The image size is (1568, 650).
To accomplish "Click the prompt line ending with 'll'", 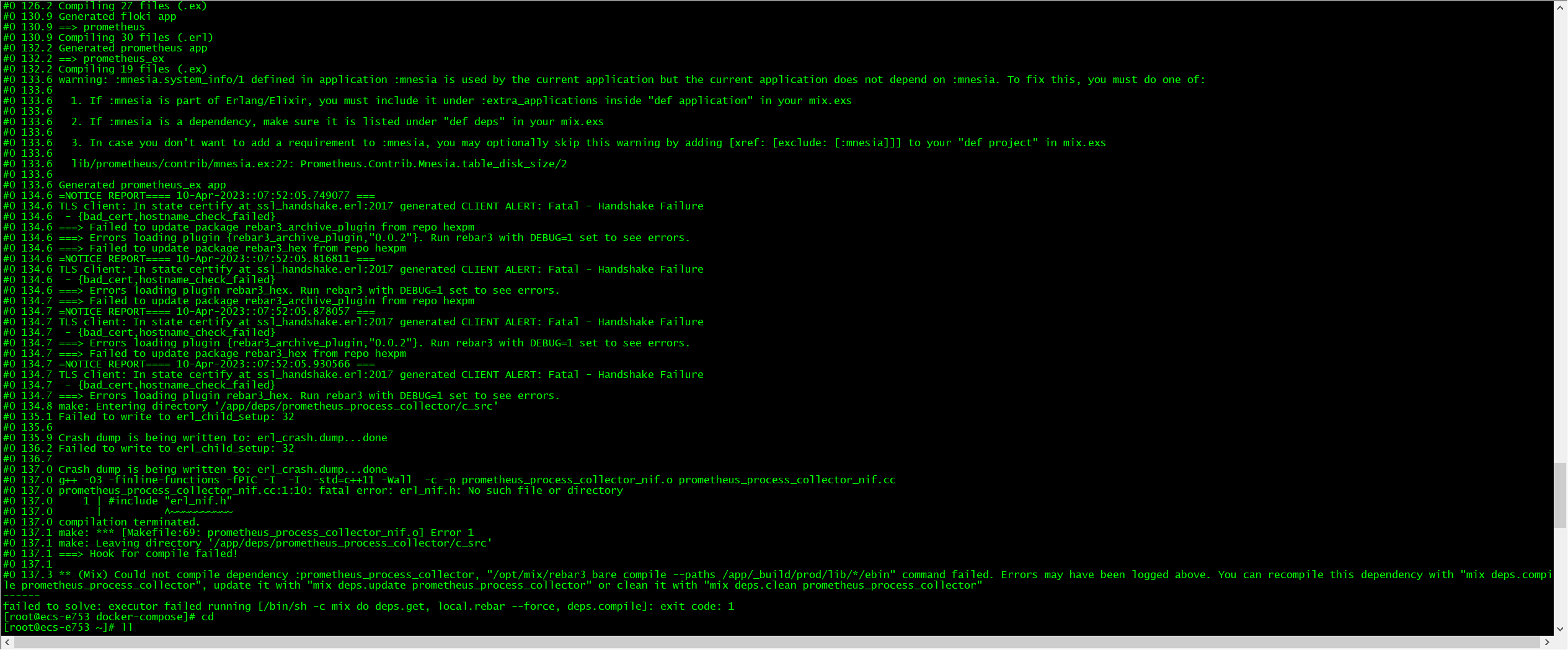I will click(66, 627).
